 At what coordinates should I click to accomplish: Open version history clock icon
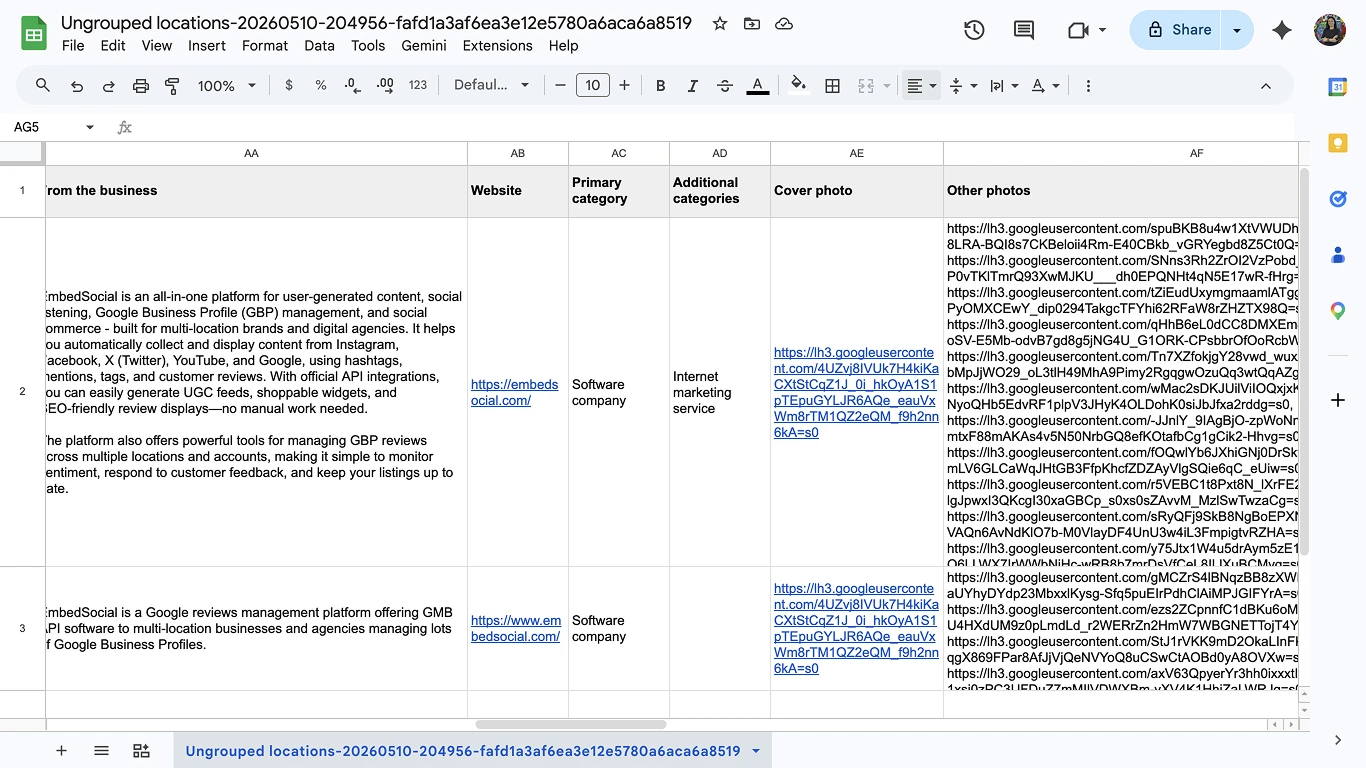coord(974,30)
